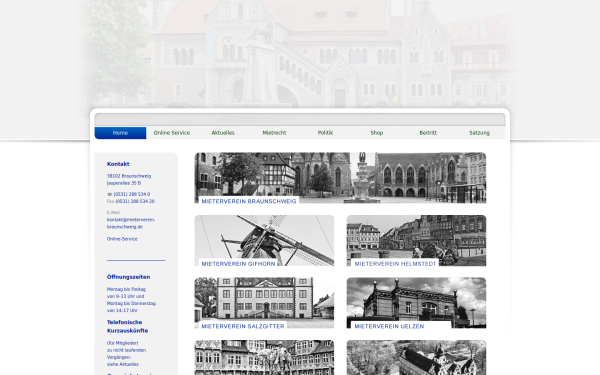Click the MIETERVEREIN GIFHORN caption label
This screenshot has width=600, height=375.
pos(238,264)
